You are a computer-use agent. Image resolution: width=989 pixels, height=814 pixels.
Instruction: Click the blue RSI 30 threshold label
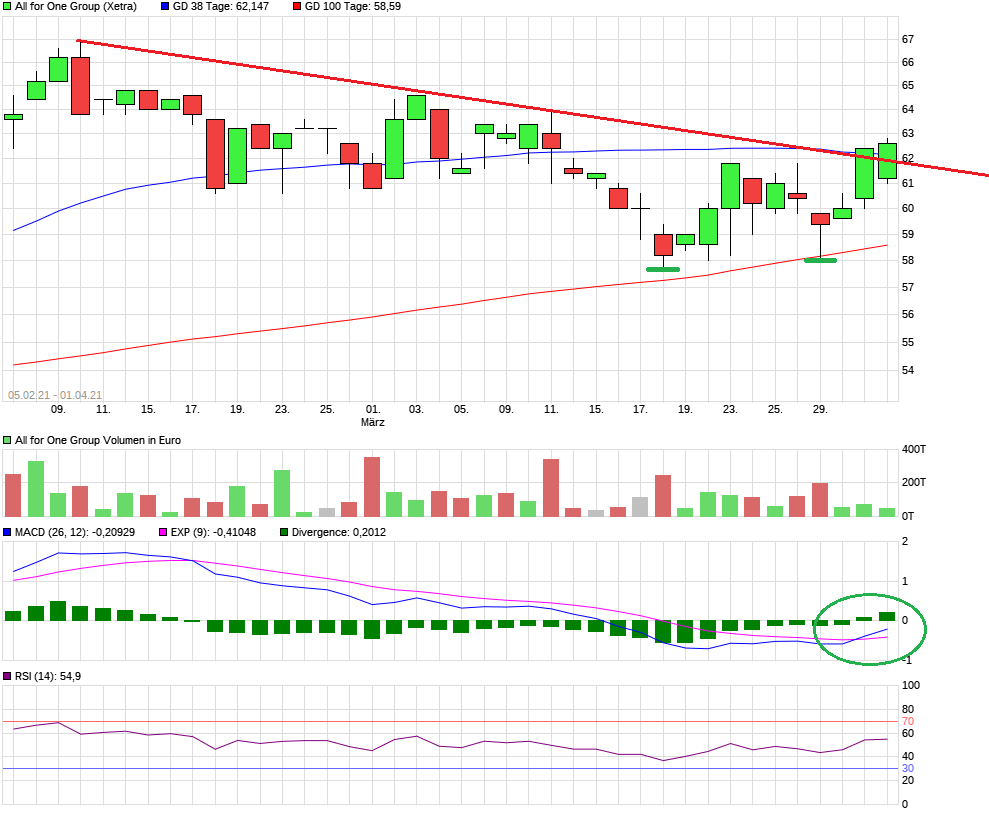(x=908, y=768)
